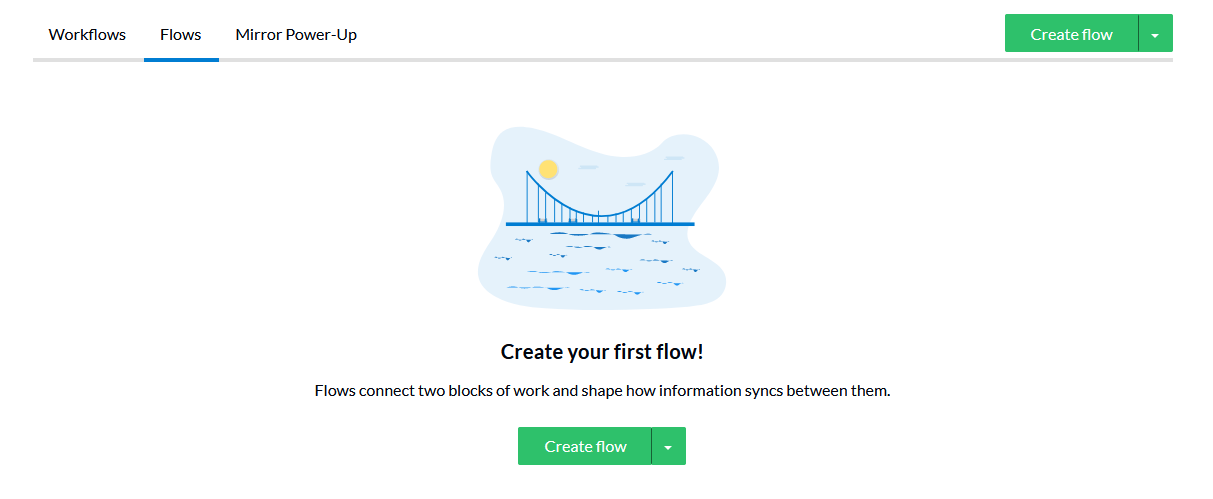Click the "Create your first flow!" heading
The height and width of the screenshot is (499, 1213).
602,352
